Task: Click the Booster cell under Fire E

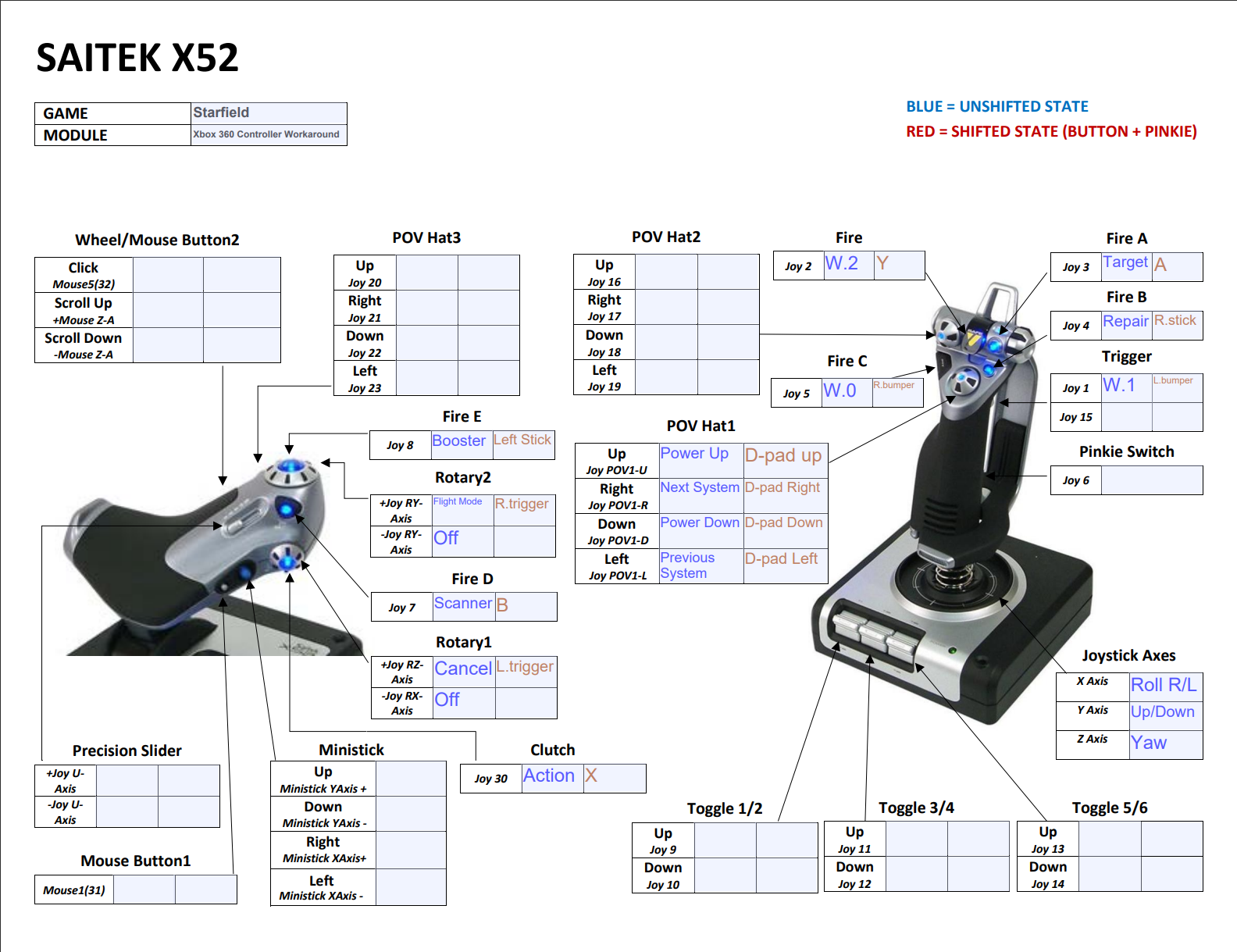Action: (x=462, y=444)
